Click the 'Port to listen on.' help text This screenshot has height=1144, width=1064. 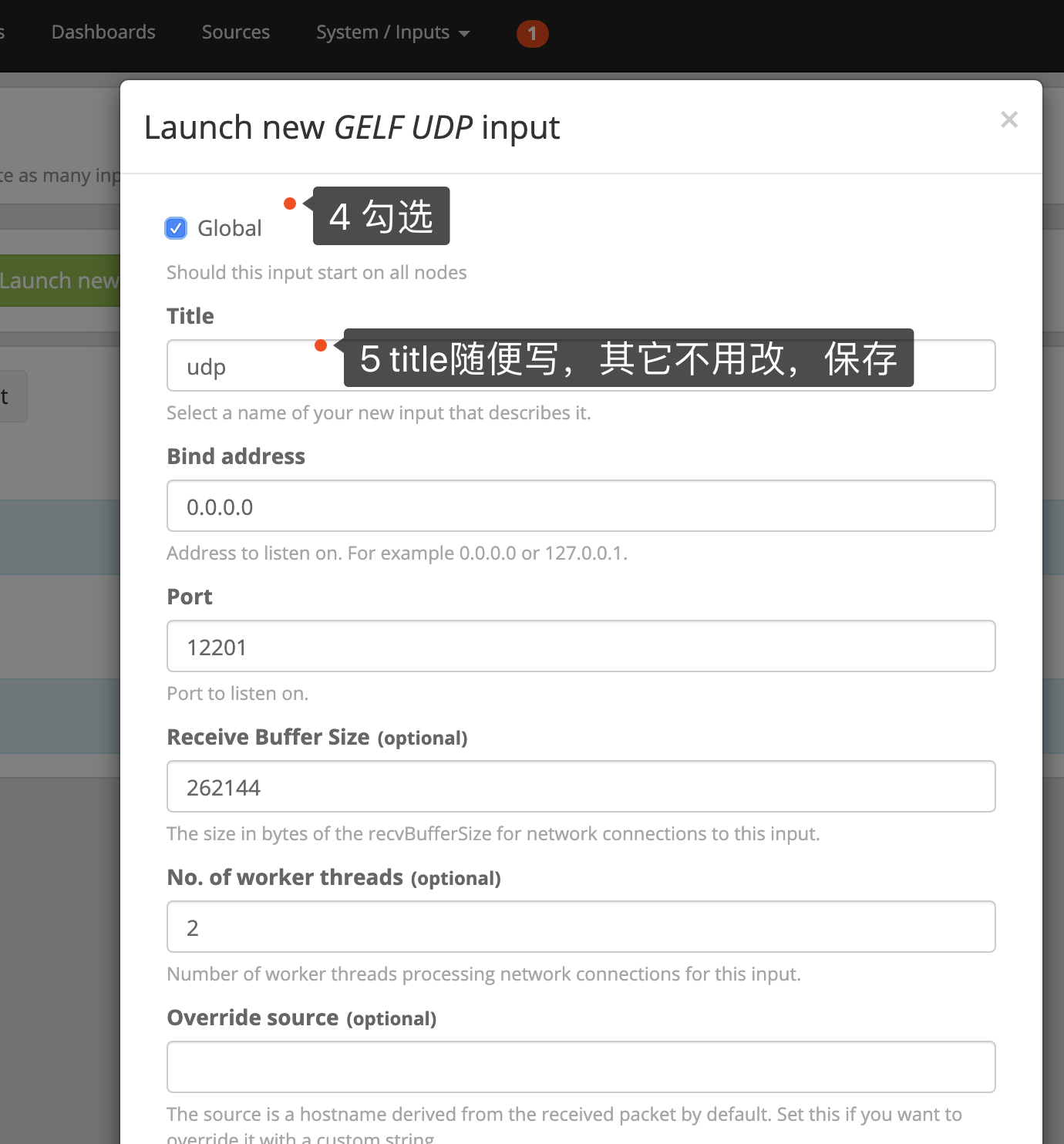coord(237,694)
